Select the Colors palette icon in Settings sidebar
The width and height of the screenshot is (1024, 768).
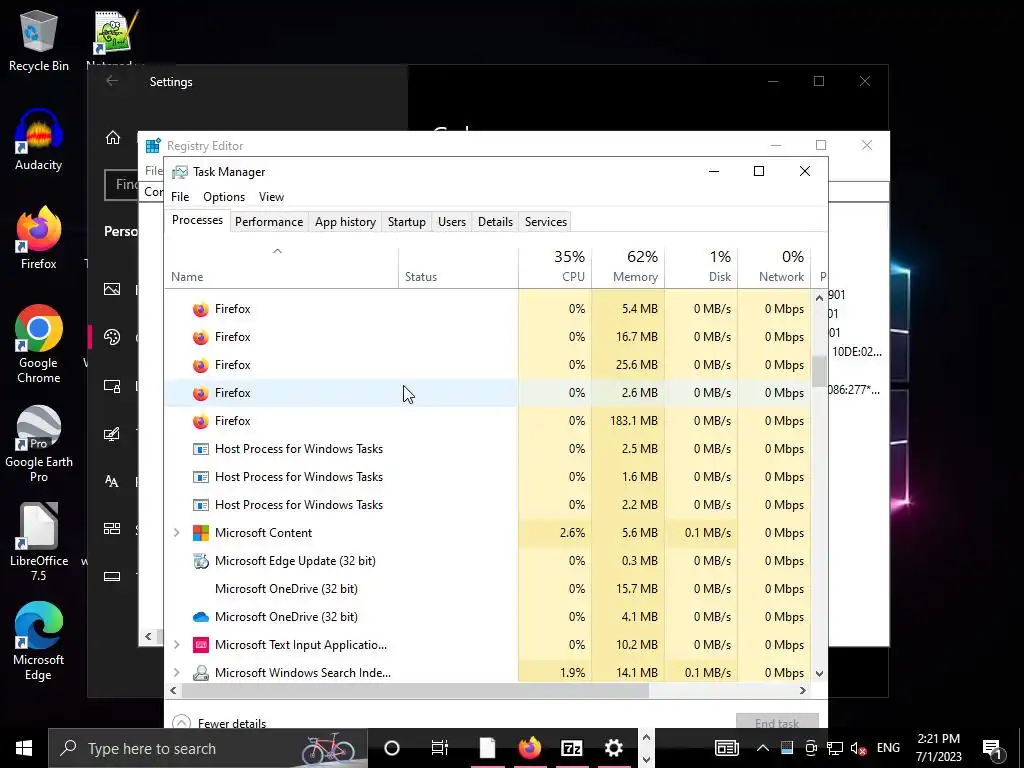click(x=112, y=337)
